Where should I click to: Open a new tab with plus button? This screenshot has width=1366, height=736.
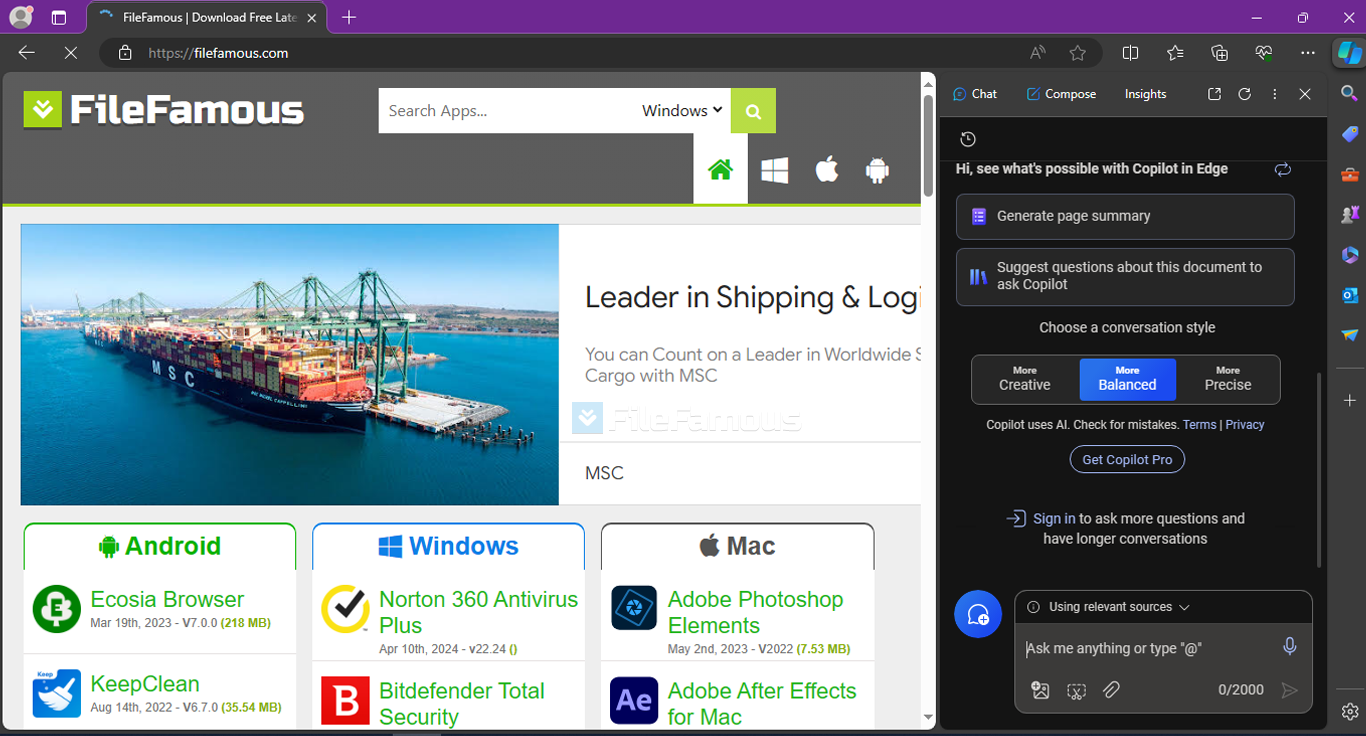[x=348, y=17]
